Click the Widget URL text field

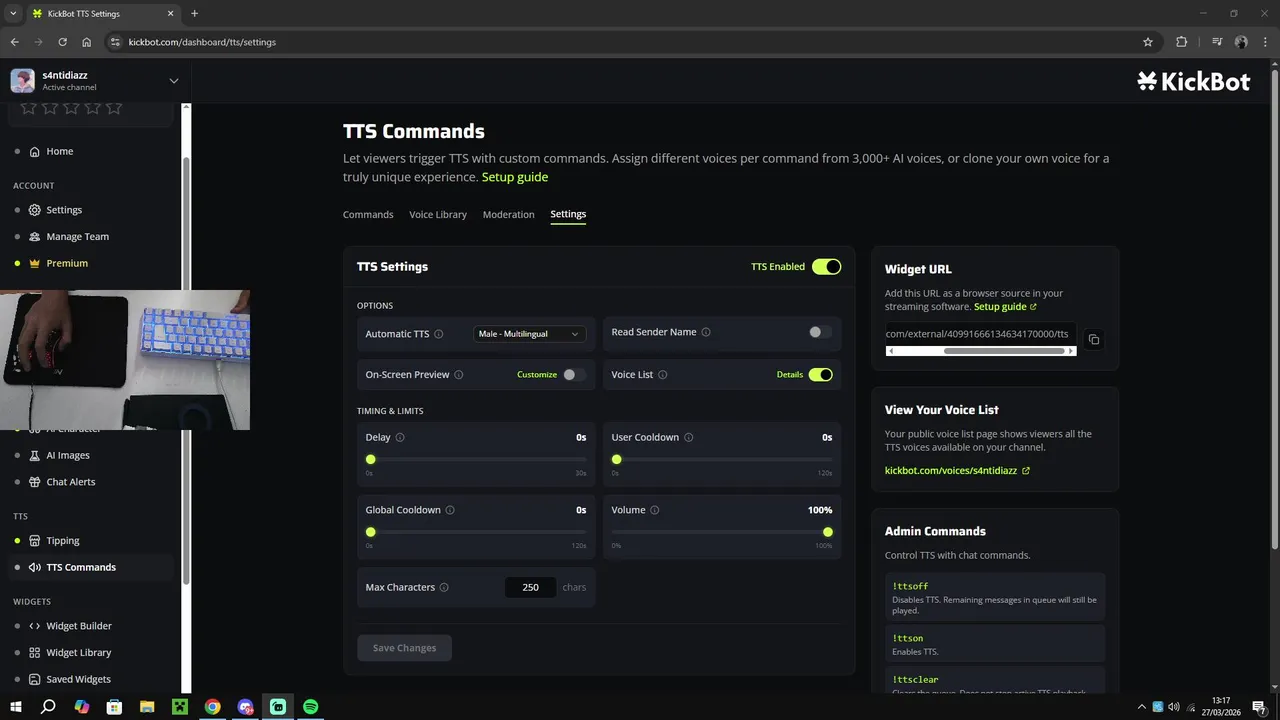click(x=981, y=334)
